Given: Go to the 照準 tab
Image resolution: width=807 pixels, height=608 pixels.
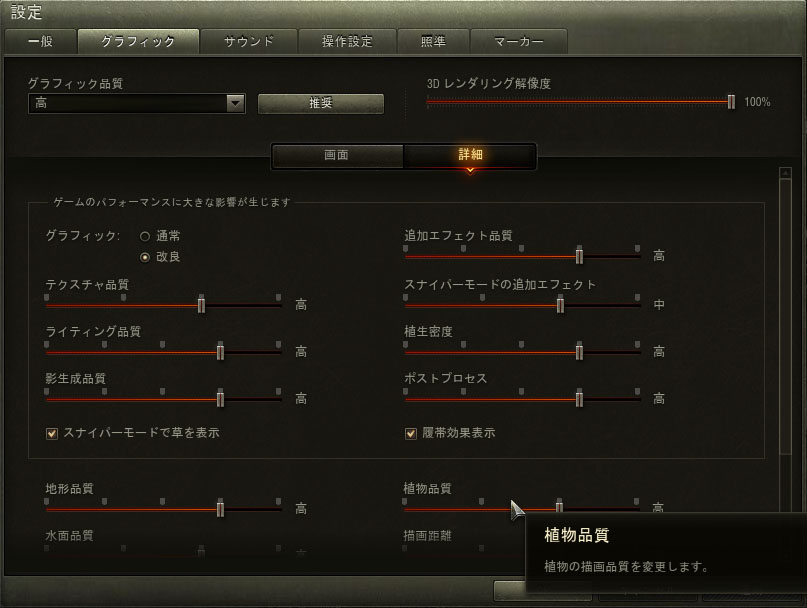Looking at the screenshot, I should (x=433, y=41).
